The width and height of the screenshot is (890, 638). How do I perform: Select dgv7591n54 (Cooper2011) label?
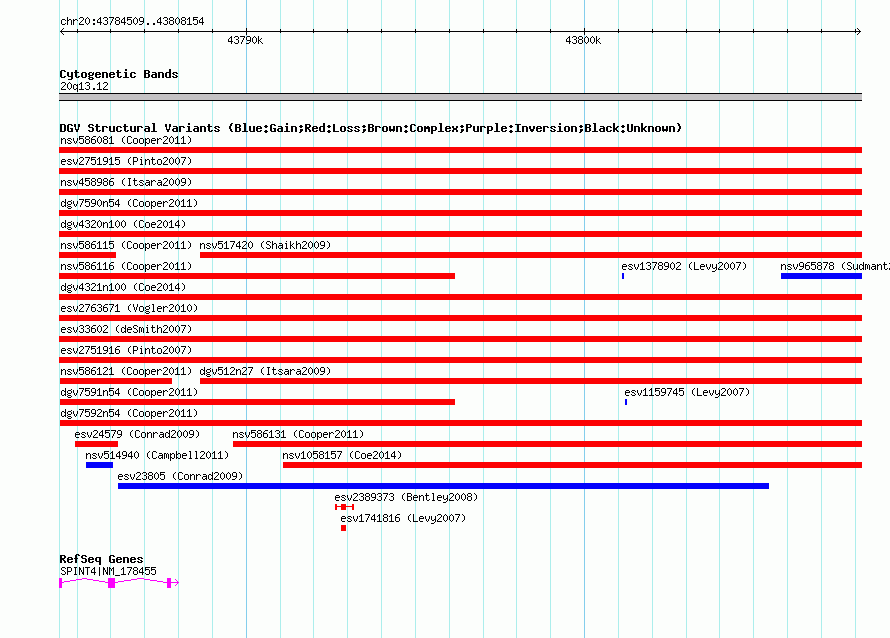(129, 392)
